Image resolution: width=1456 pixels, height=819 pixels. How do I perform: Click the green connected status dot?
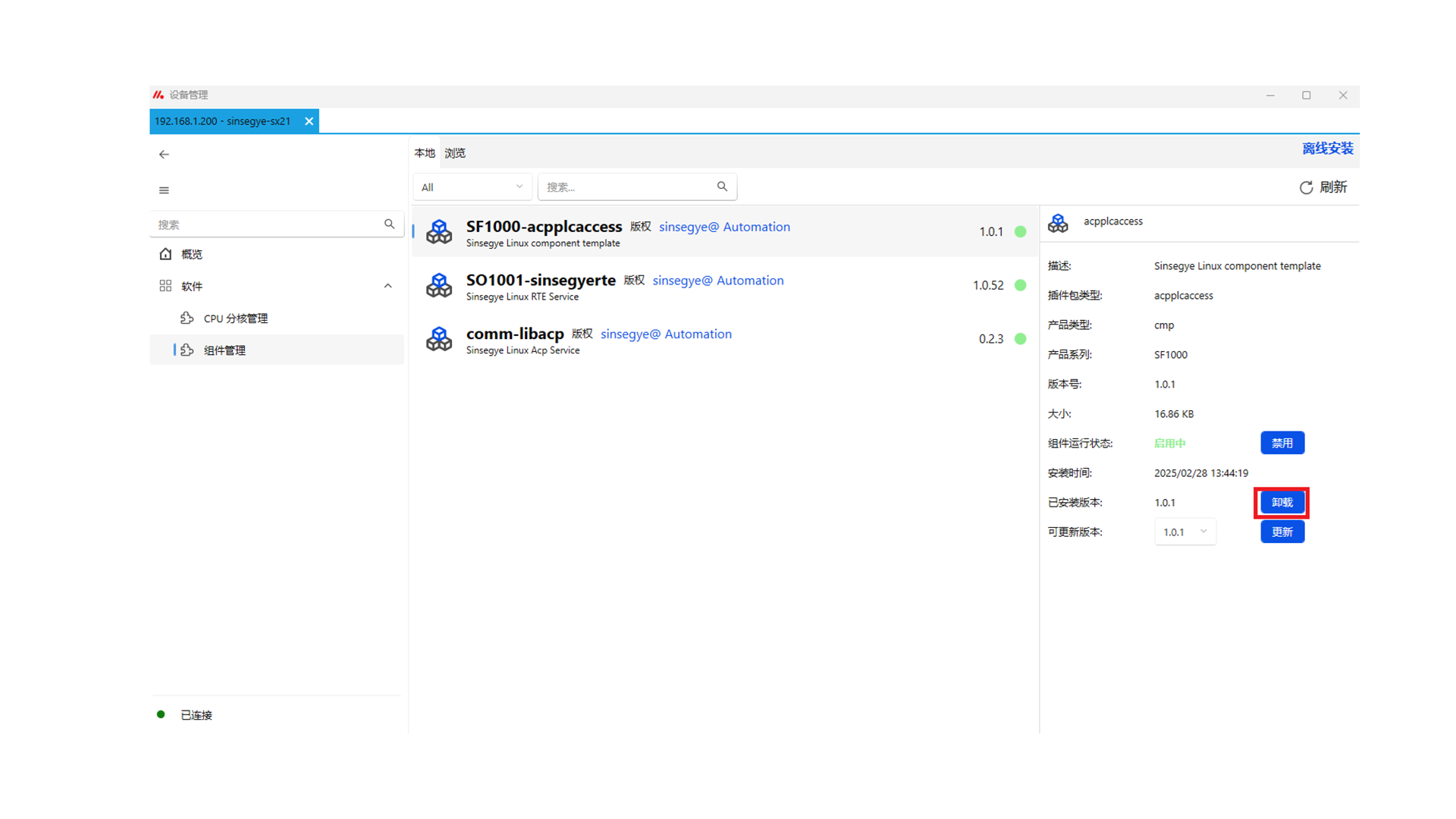(x=161, y=714)
